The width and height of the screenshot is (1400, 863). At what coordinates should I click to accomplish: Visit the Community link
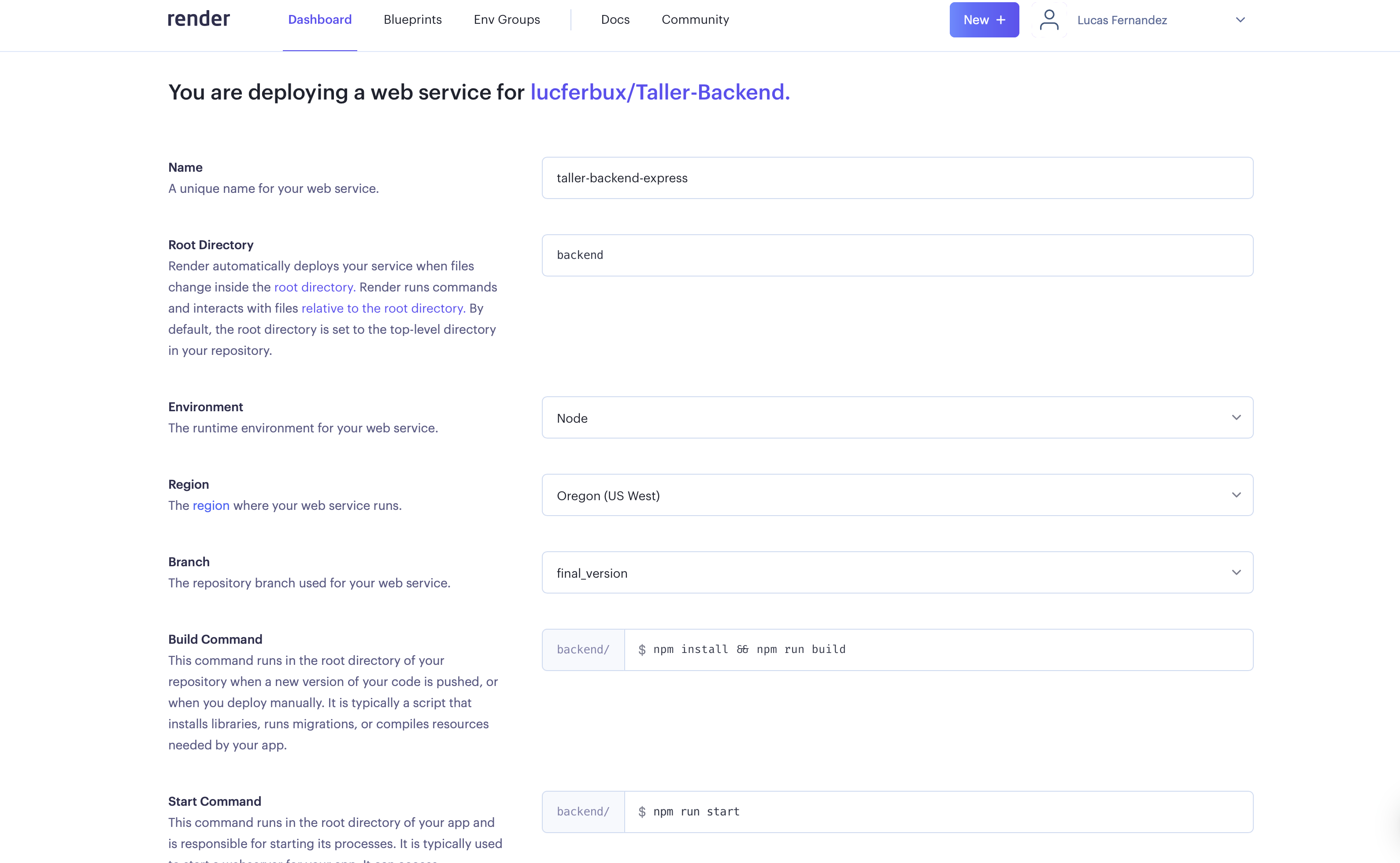695,20
